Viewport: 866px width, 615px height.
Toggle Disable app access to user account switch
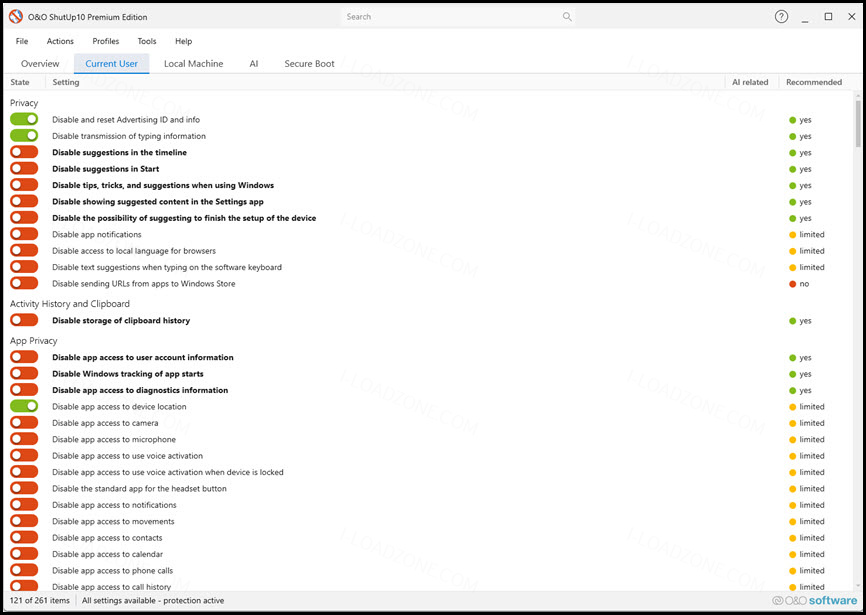[24, 357]
